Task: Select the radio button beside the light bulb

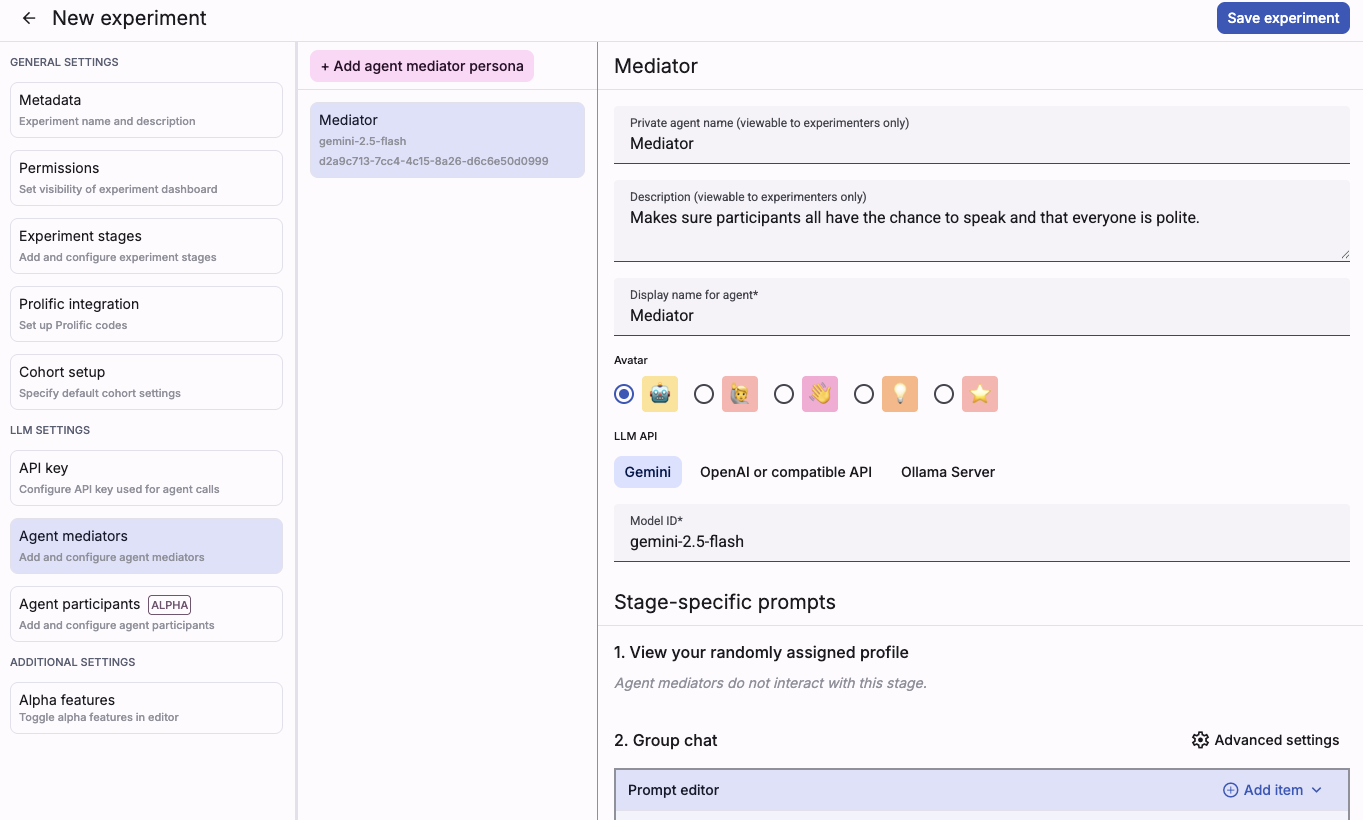Action: click(864, 394)
